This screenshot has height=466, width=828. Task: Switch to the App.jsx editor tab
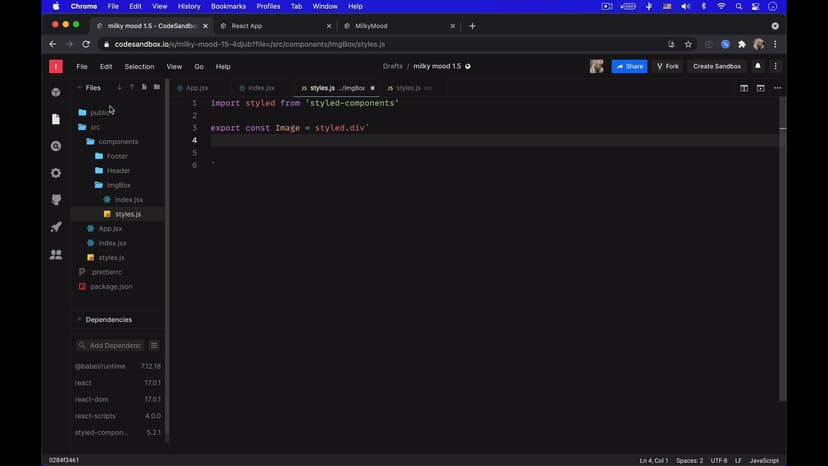click(x=196, y=88)
